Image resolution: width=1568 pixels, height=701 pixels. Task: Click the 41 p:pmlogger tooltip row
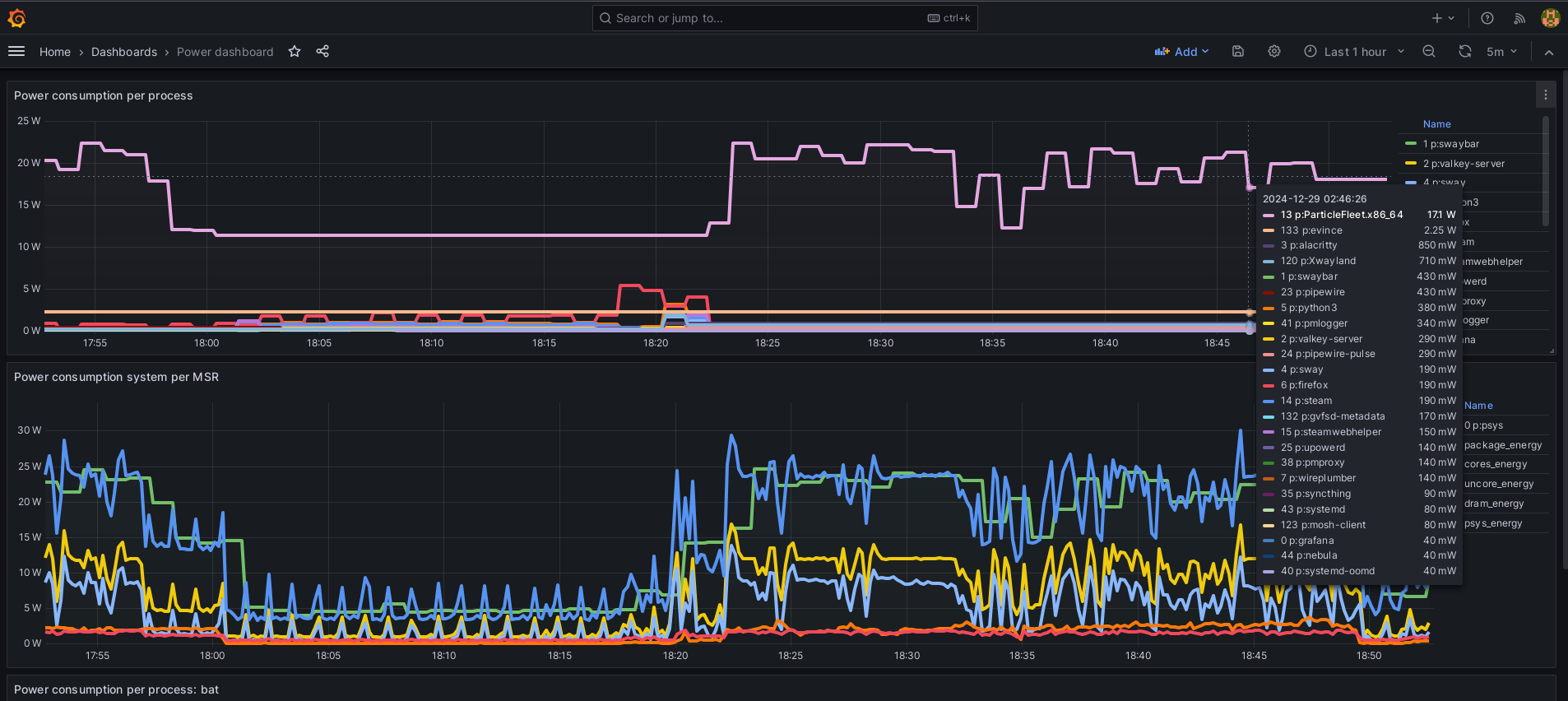[1359, 323]
